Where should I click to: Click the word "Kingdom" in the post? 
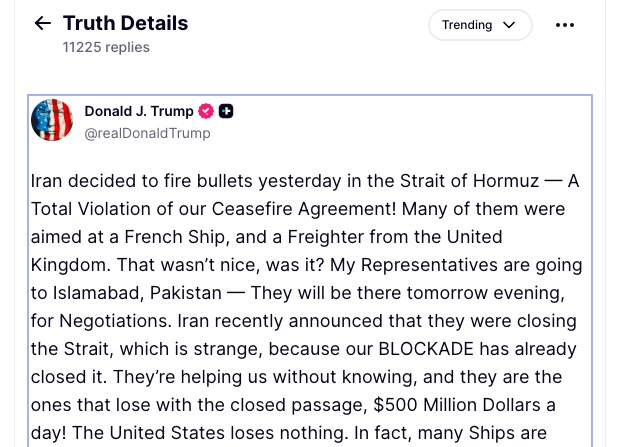69,265
